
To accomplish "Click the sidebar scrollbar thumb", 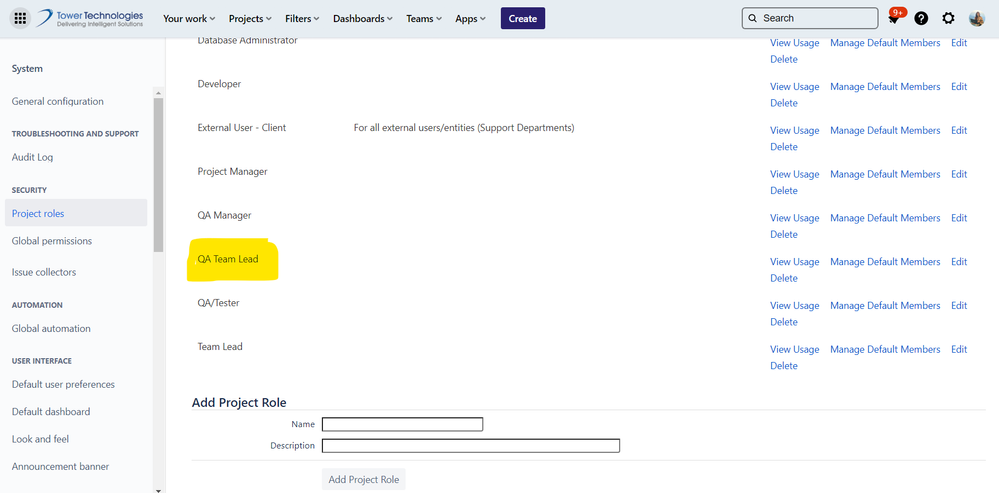I will (x=159, y=175).
